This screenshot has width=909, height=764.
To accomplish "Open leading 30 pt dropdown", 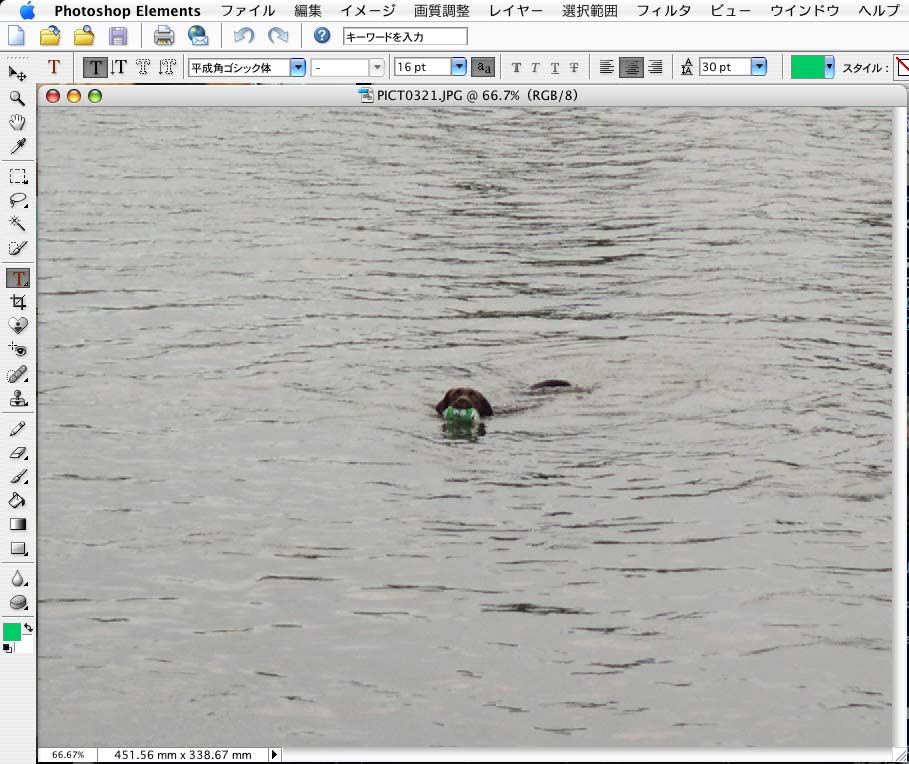I will 759,67.
